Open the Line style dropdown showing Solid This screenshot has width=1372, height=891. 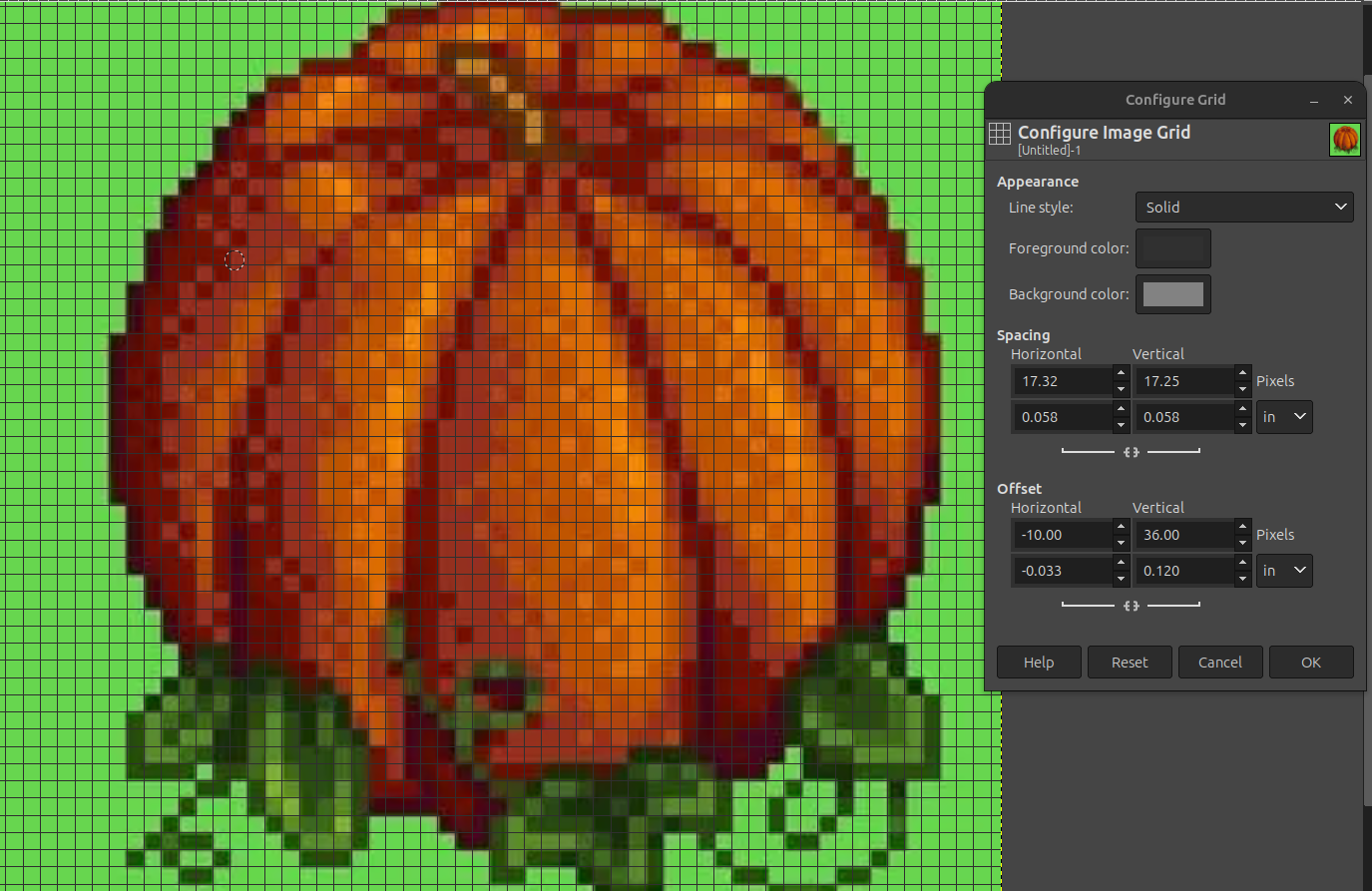[x=1244, y=207]
